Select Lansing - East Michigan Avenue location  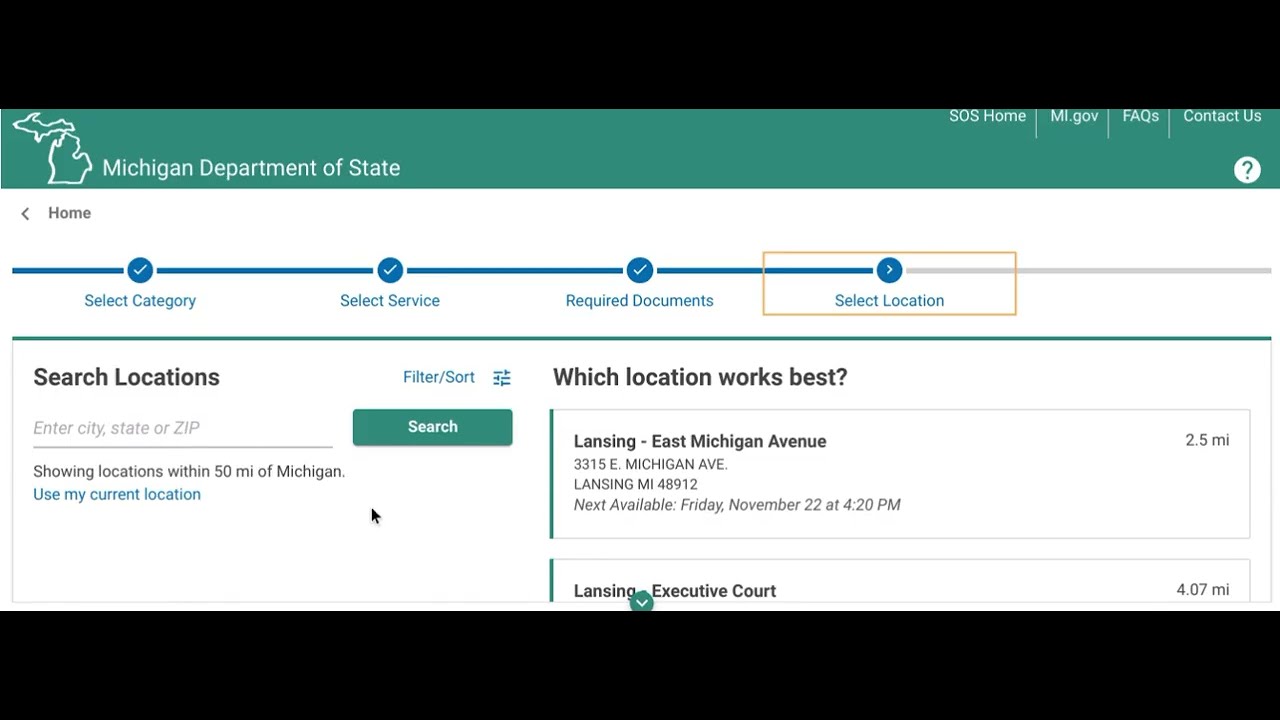(x=900, y=473)
